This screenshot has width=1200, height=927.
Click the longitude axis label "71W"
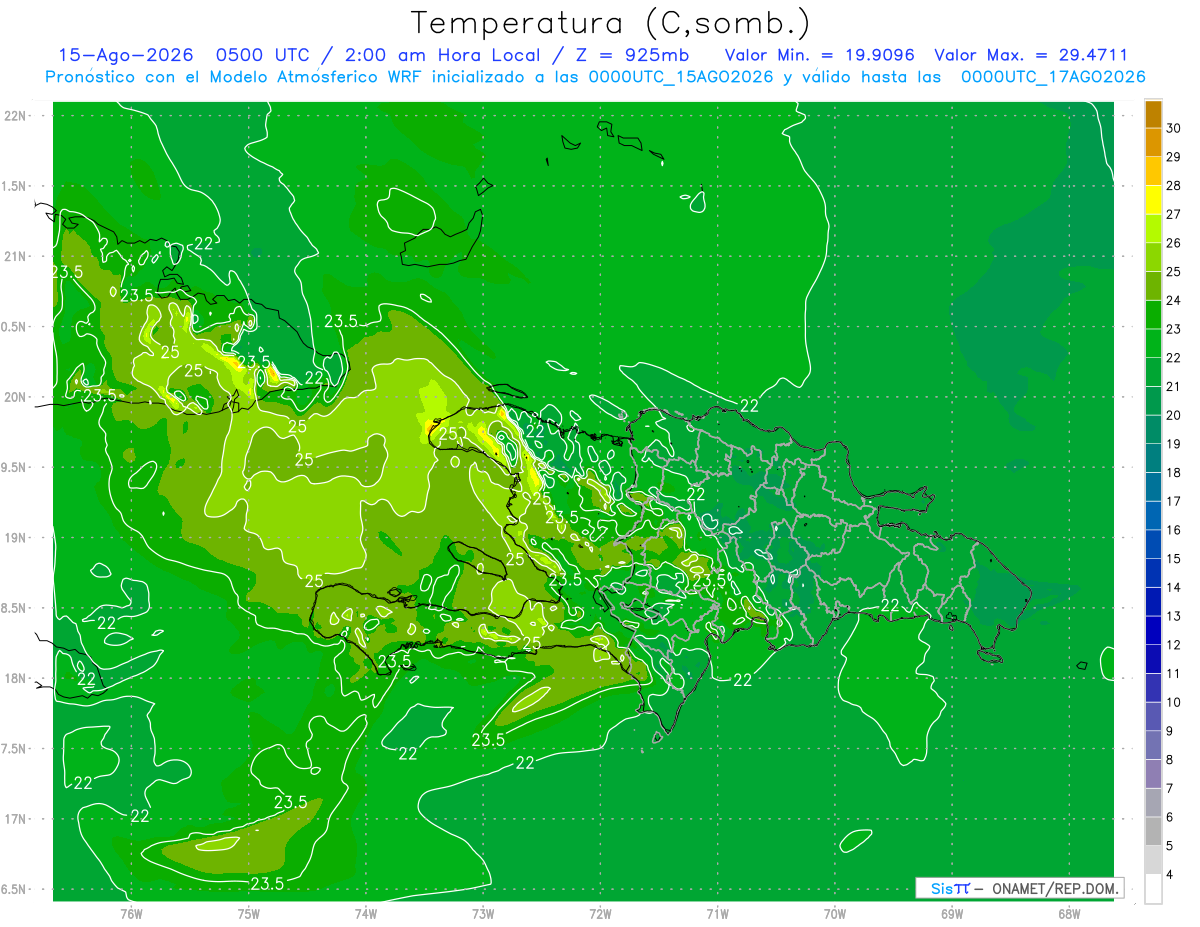pos(717,914)
